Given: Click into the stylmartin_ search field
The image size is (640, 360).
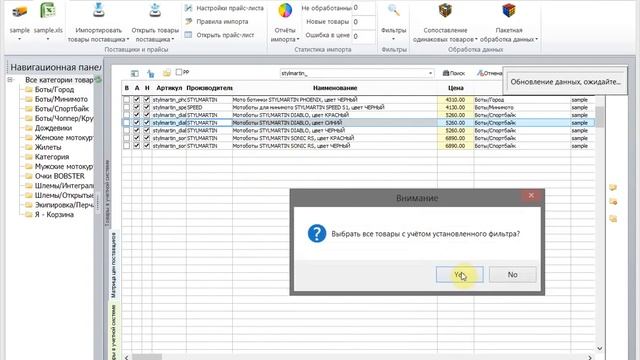Looking at the screenshot, I should (353, 73).
